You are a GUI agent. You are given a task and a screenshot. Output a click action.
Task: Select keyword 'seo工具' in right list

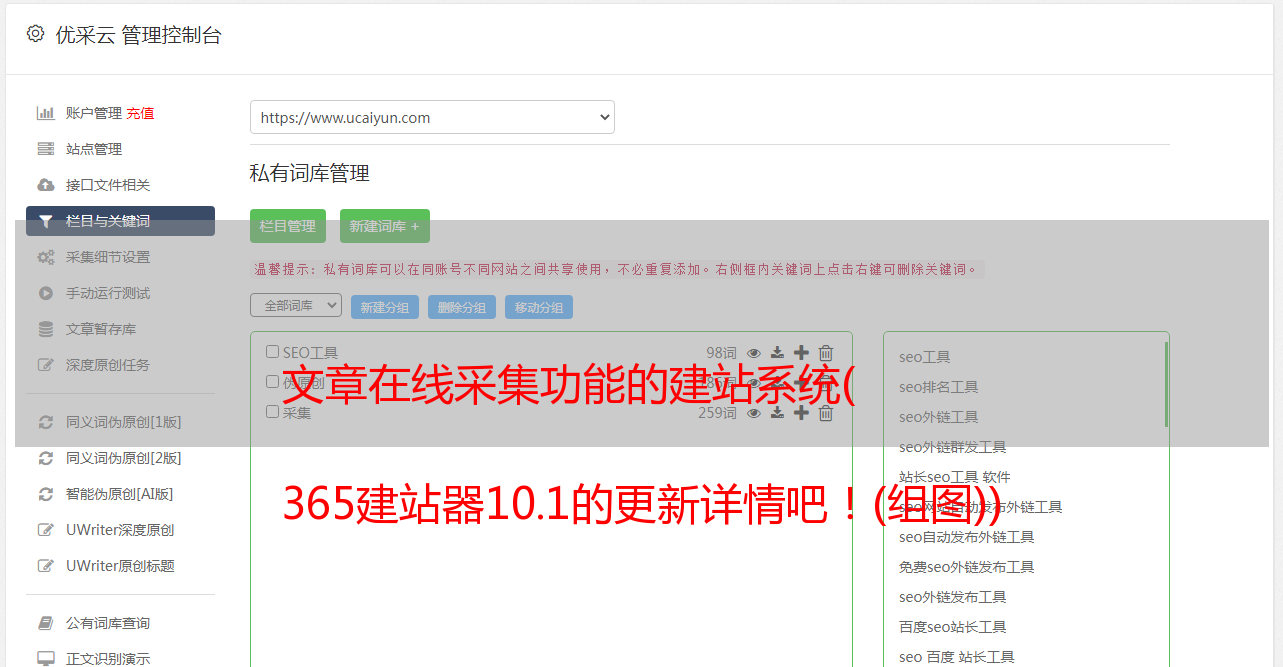[925, 357]
